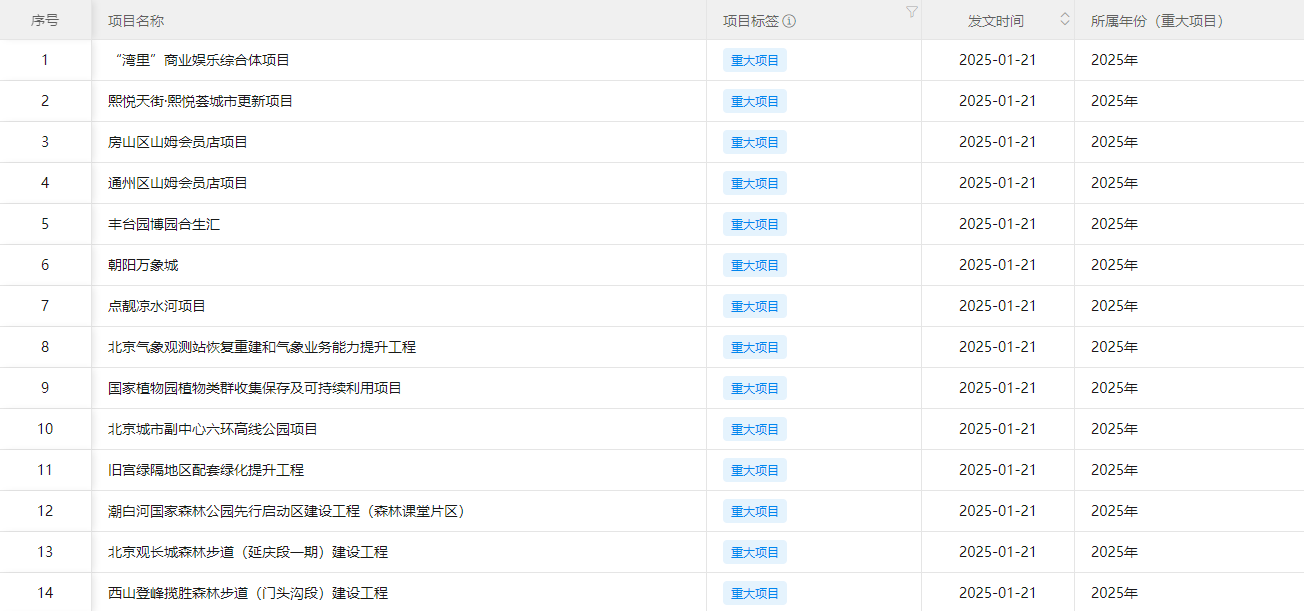1304x611 pixels.
Task: Open the filter funnel in 项目标签 column
Action: click(x=911, y=12)
